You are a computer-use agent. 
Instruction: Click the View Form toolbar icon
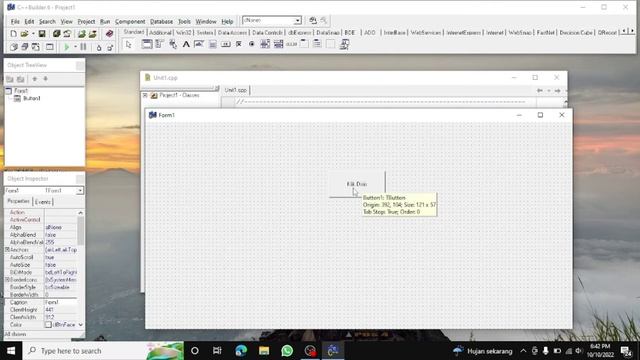[24, 47]
